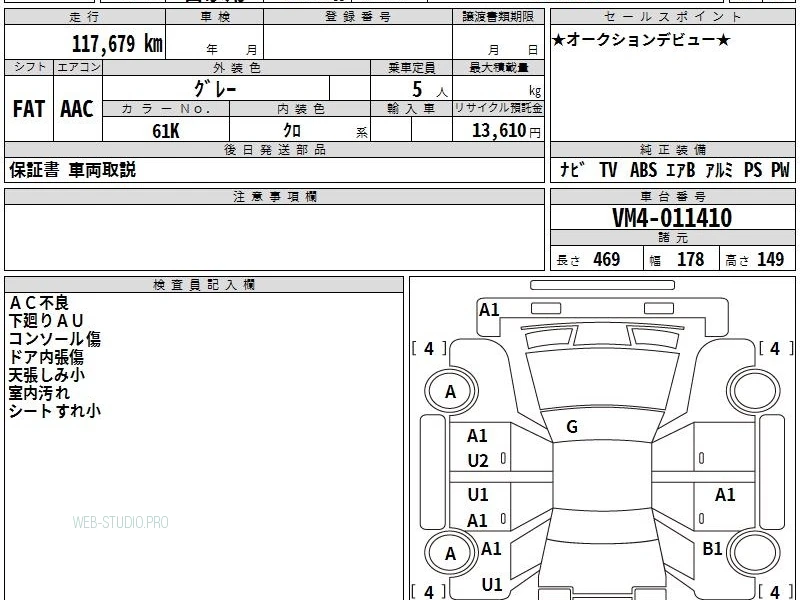The image size is (800, 600).
Task: Click the AAC air conditioner value
Action: point(77,109)
